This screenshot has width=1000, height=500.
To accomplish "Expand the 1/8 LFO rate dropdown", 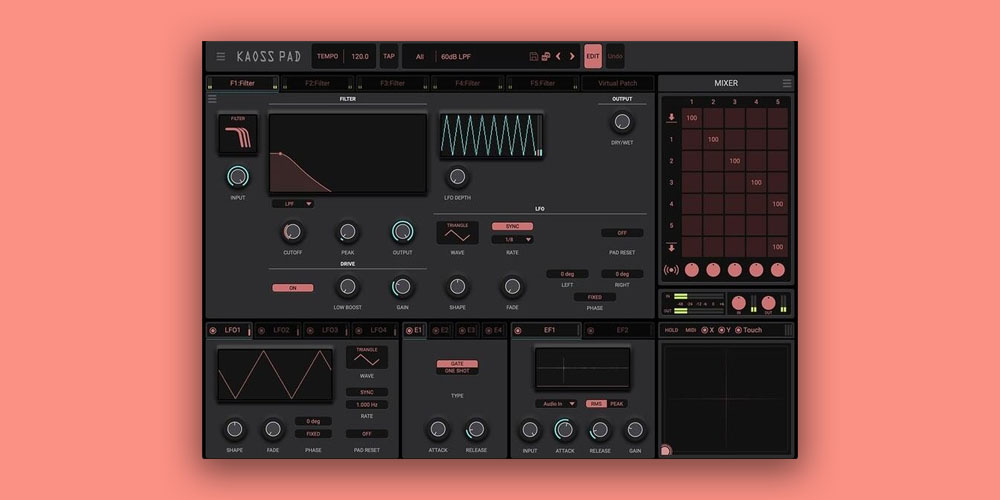I will pos(512,240).
